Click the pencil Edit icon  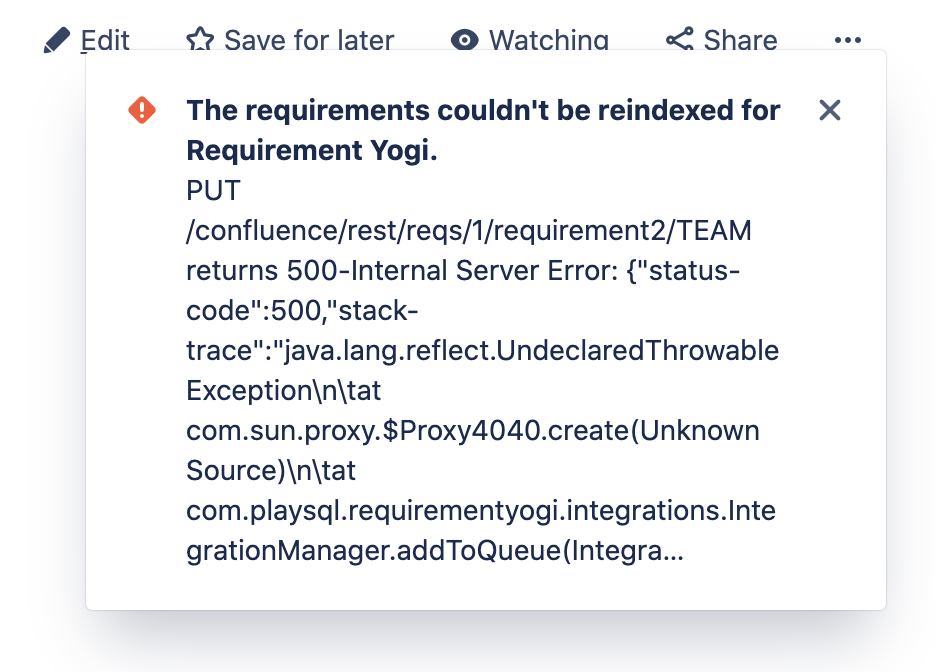[57, 41]
